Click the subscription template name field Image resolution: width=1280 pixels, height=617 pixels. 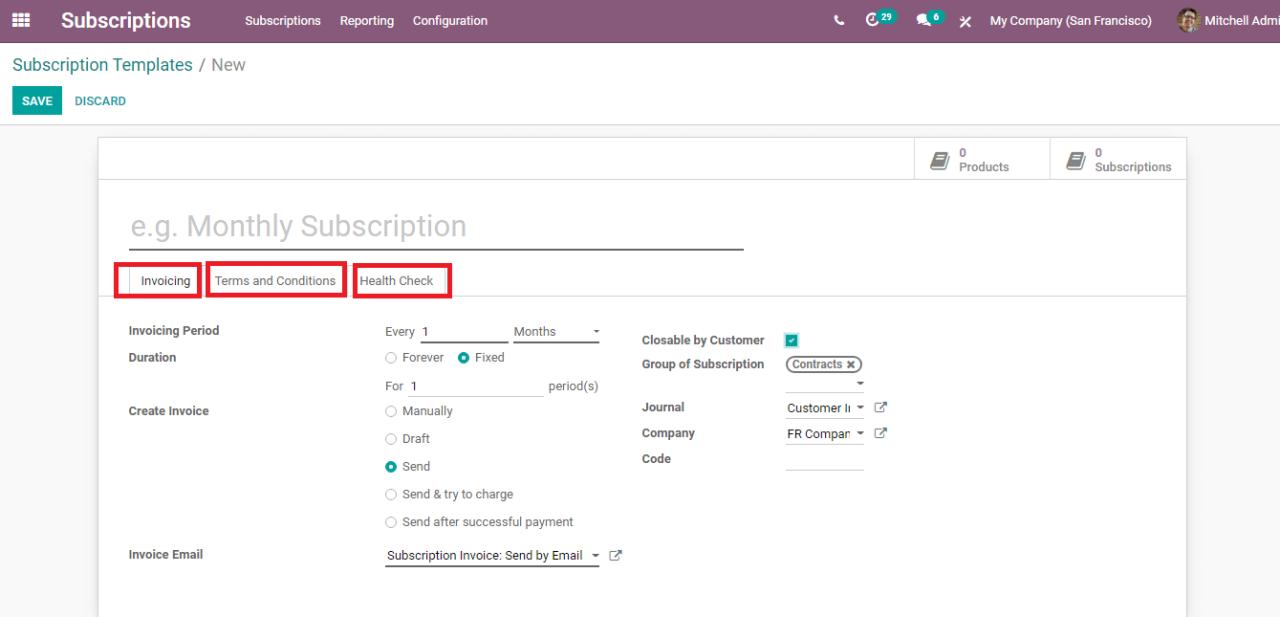point(436,227)
